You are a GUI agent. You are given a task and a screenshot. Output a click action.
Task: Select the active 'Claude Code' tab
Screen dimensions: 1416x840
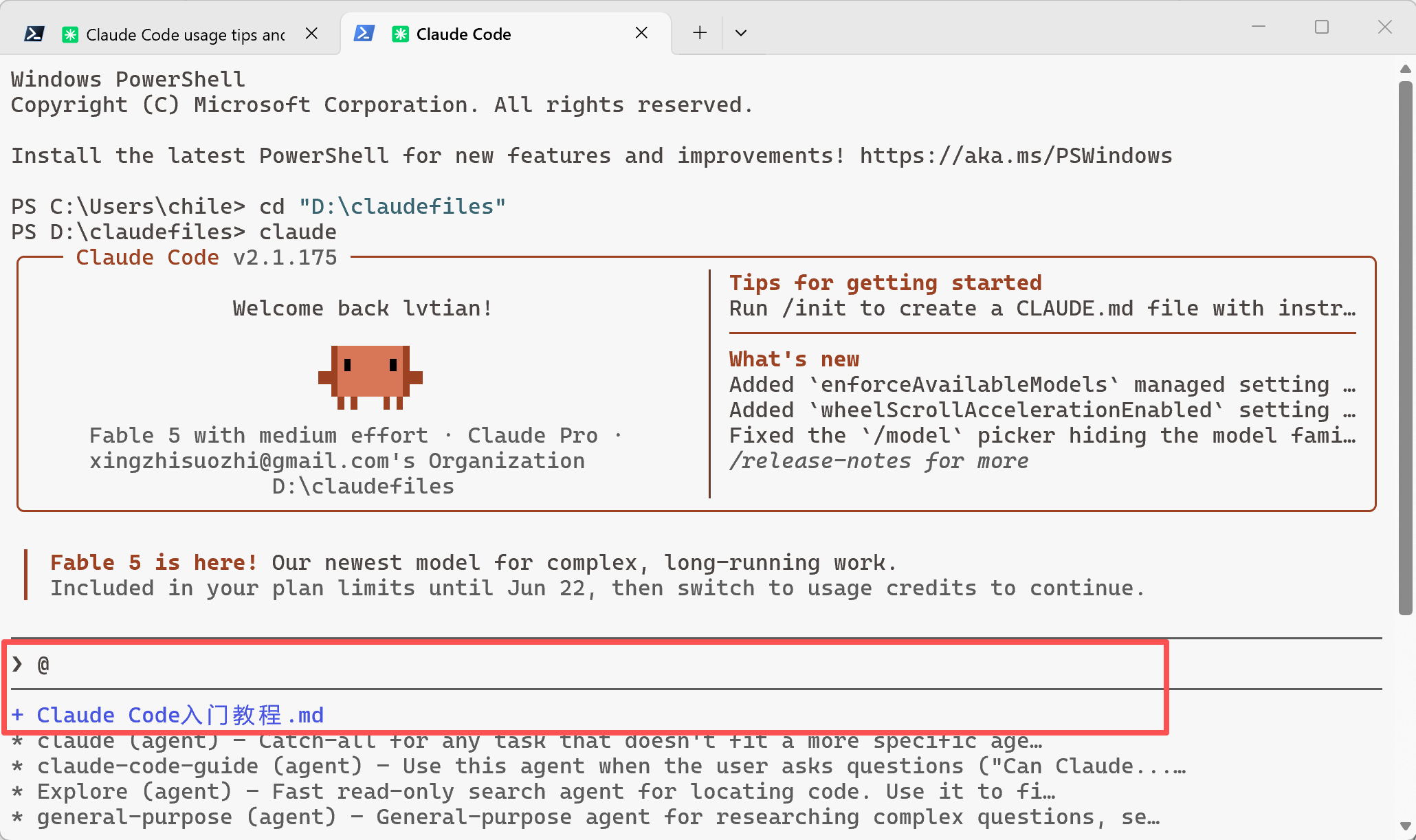(x=505, y=34)
